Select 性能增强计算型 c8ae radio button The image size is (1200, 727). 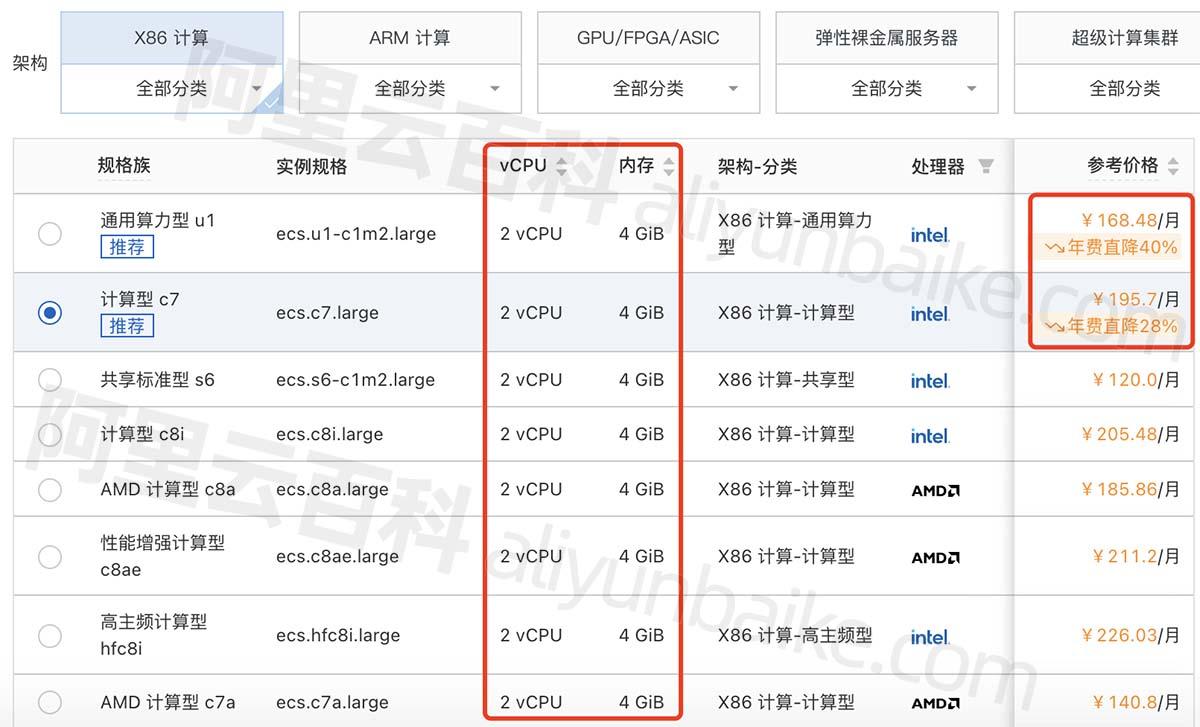[x=50, y=557]
